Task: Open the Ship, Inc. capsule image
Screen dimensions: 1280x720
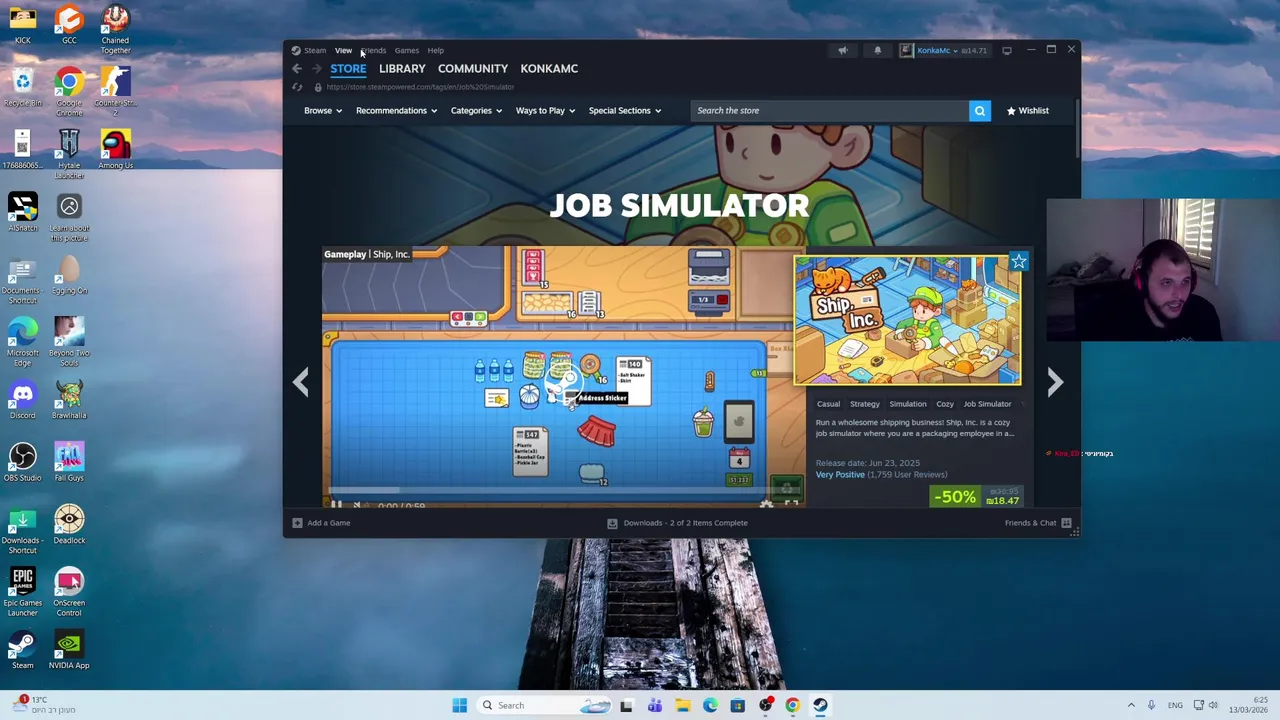Action: pos(908,320)
